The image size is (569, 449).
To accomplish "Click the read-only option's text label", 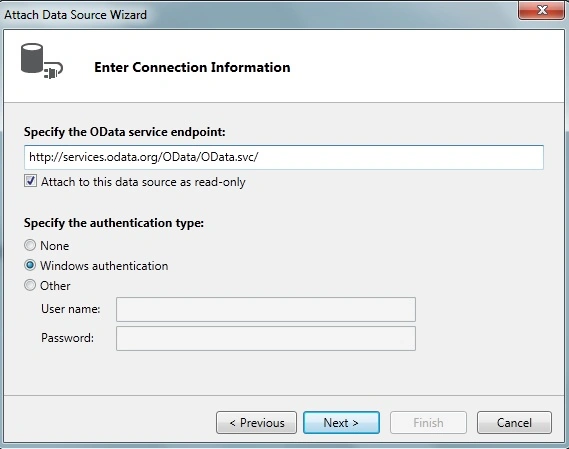I will tap(143, 182).
